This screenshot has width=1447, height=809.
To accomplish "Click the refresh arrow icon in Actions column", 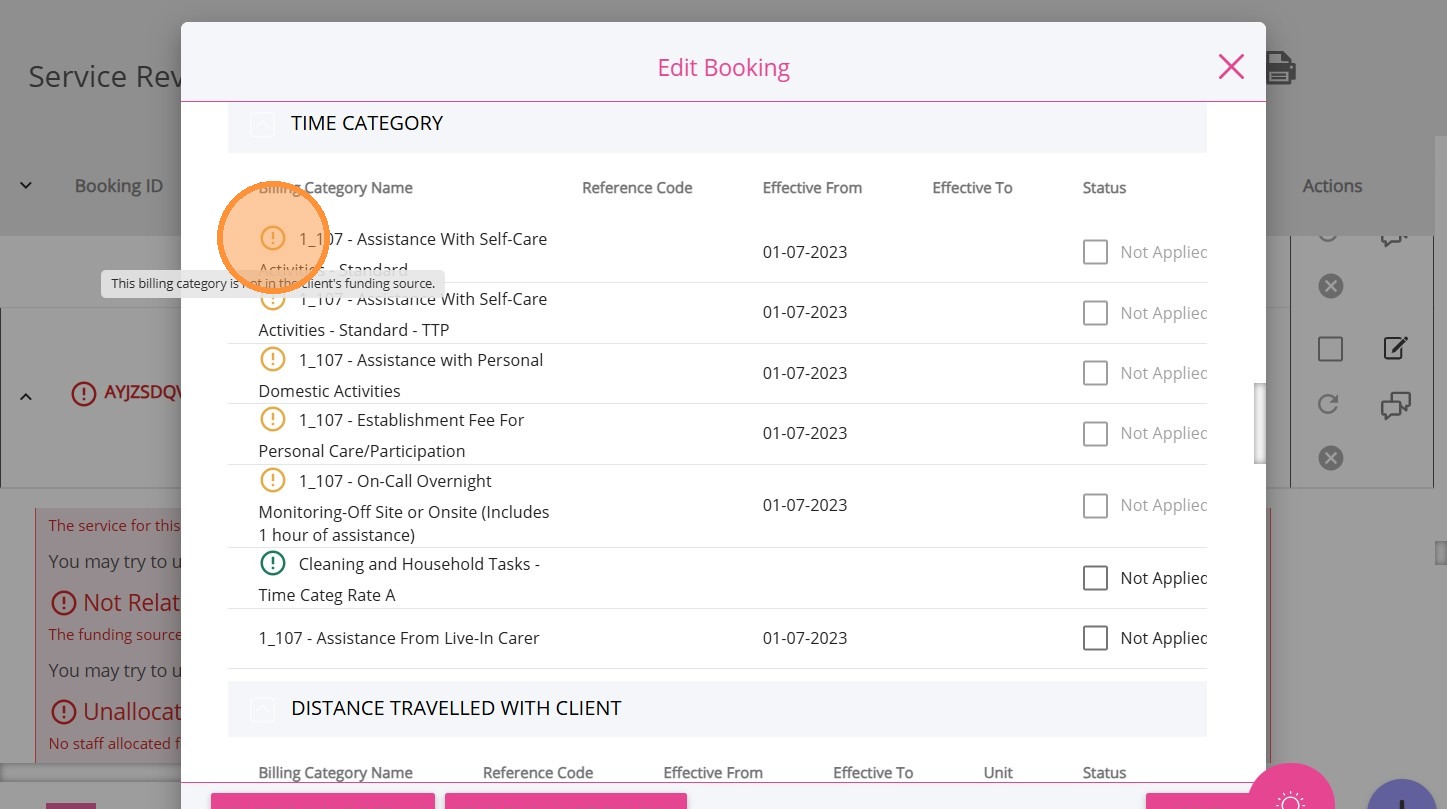I will click(1329, 404).
